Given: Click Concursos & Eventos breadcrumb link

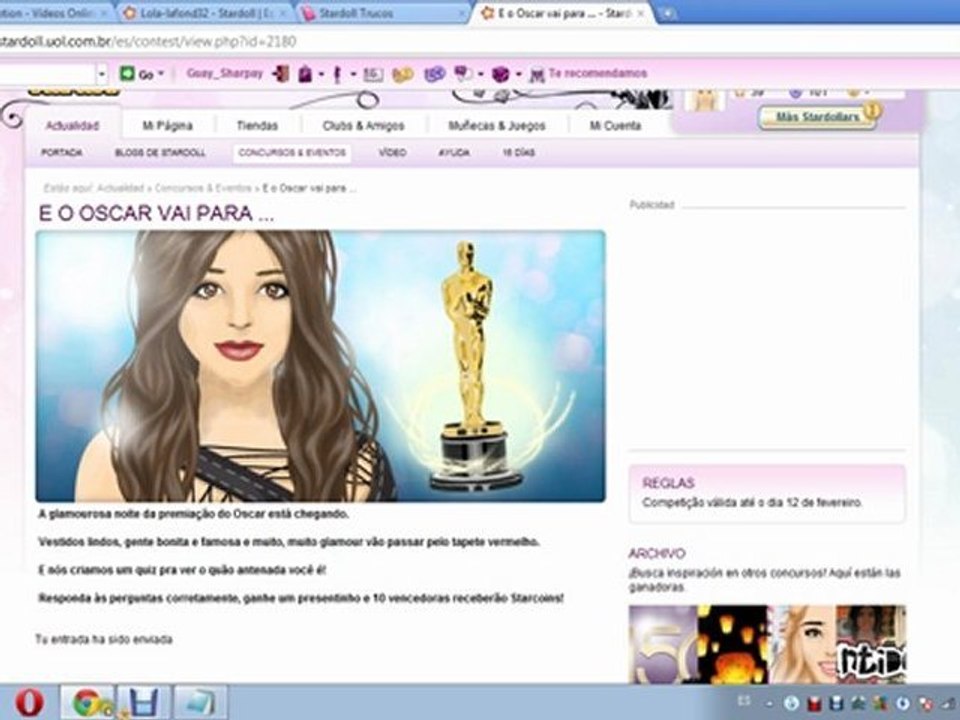Looking at the screenshot, I should pyautogui.click(x=203, y=189).
